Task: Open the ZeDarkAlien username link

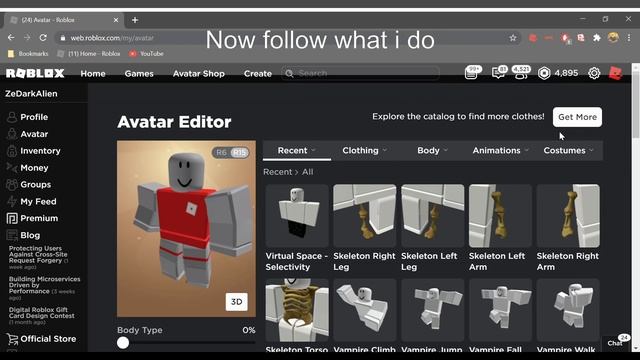Action: coord(31,93)
